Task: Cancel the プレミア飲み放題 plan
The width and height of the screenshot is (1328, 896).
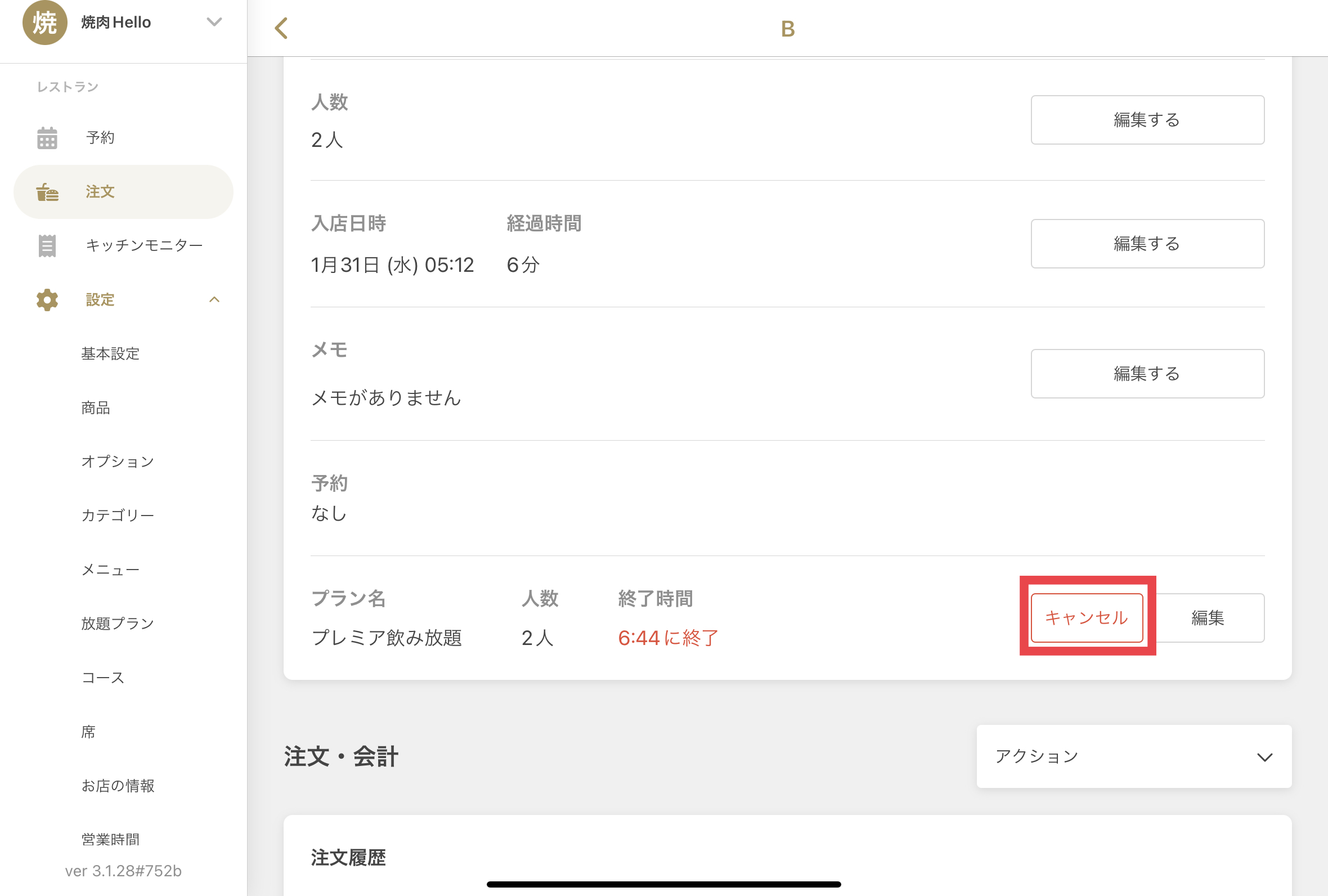Action: (x=1087, y=618)
